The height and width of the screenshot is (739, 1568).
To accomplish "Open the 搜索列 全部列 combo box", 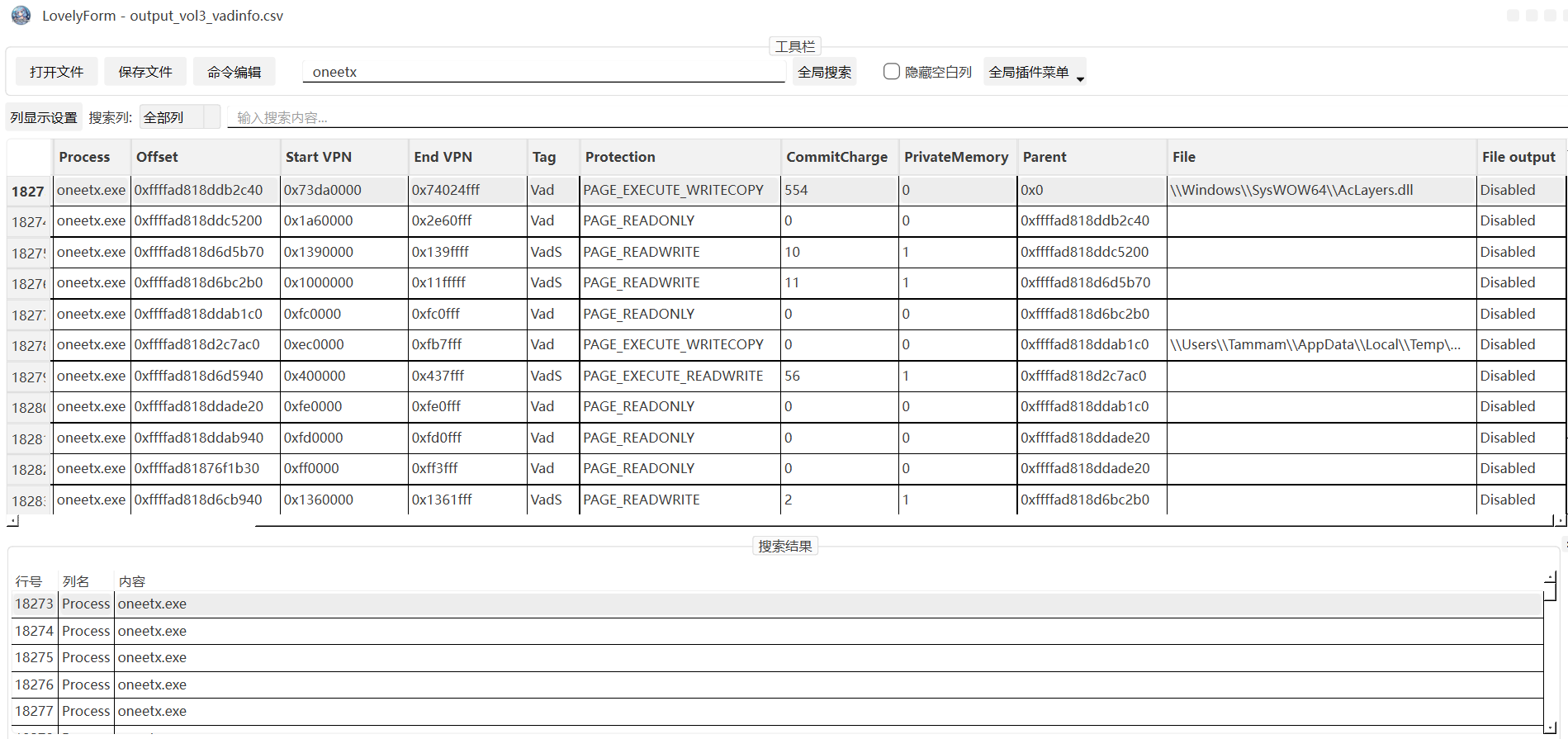I will pos(180,117).
